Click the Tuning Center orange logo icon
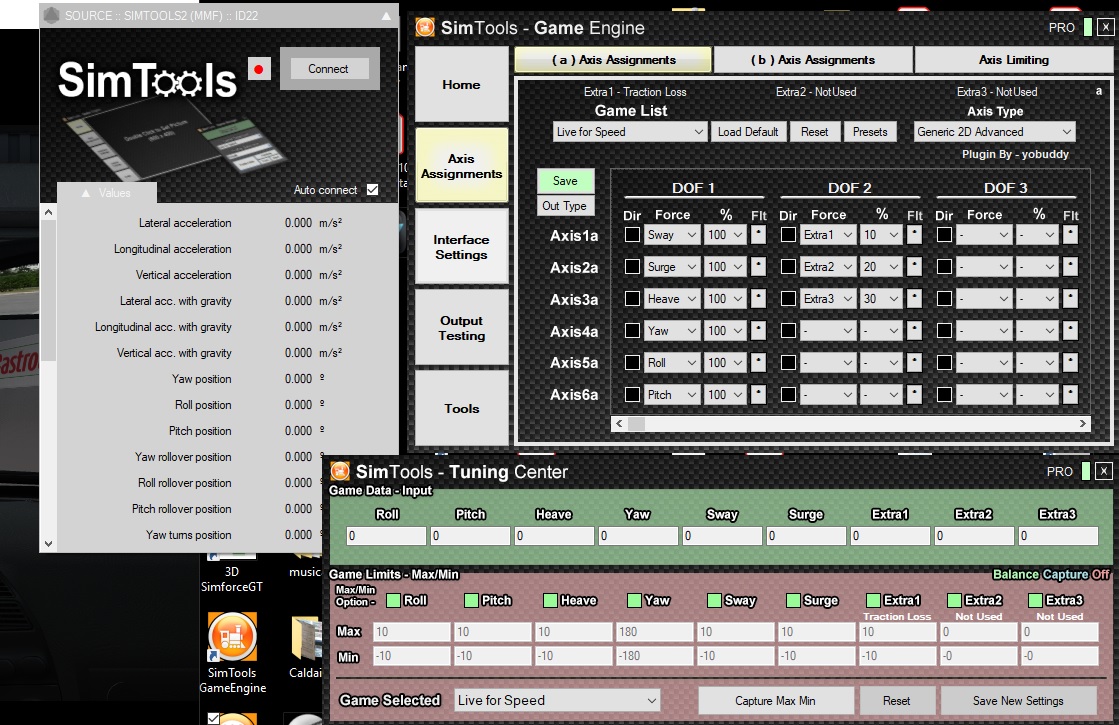The height and width of the screenshot is (725, 1119). click(340, 471)
